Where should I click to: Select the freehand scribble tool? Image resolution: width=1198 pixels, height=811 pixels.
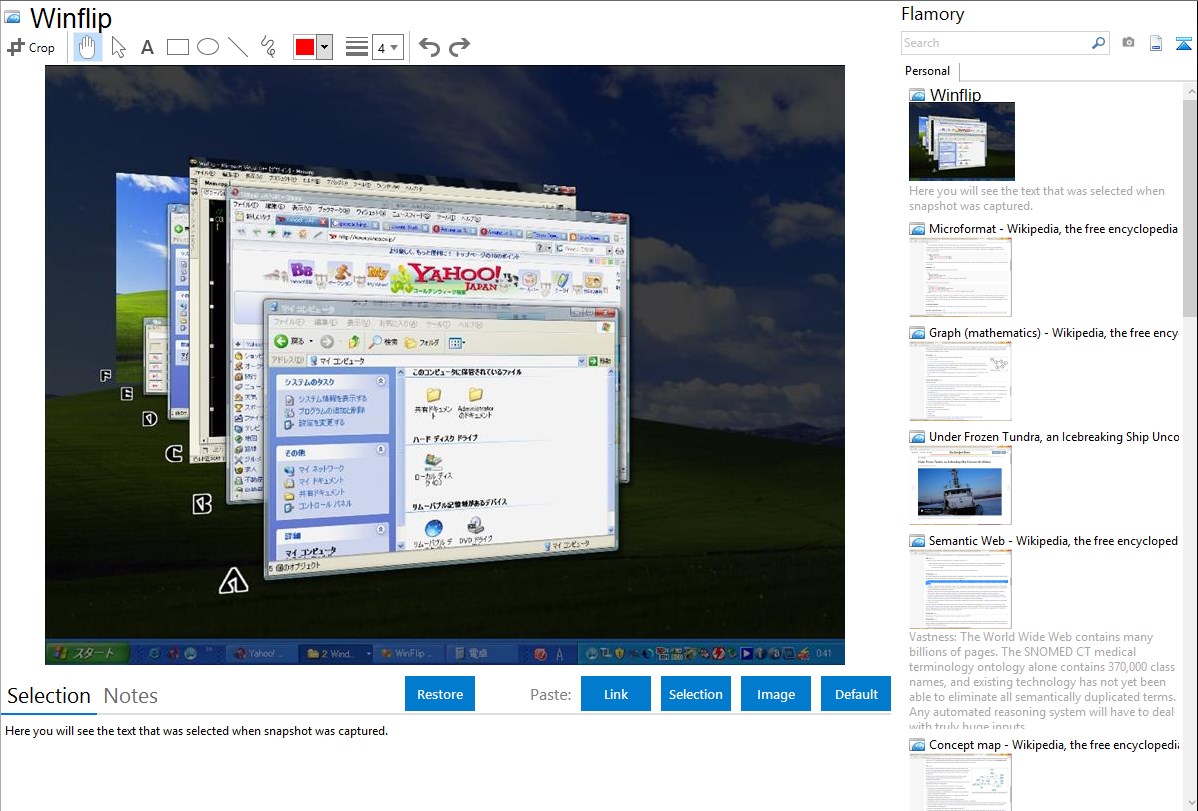tap(268, 47)
